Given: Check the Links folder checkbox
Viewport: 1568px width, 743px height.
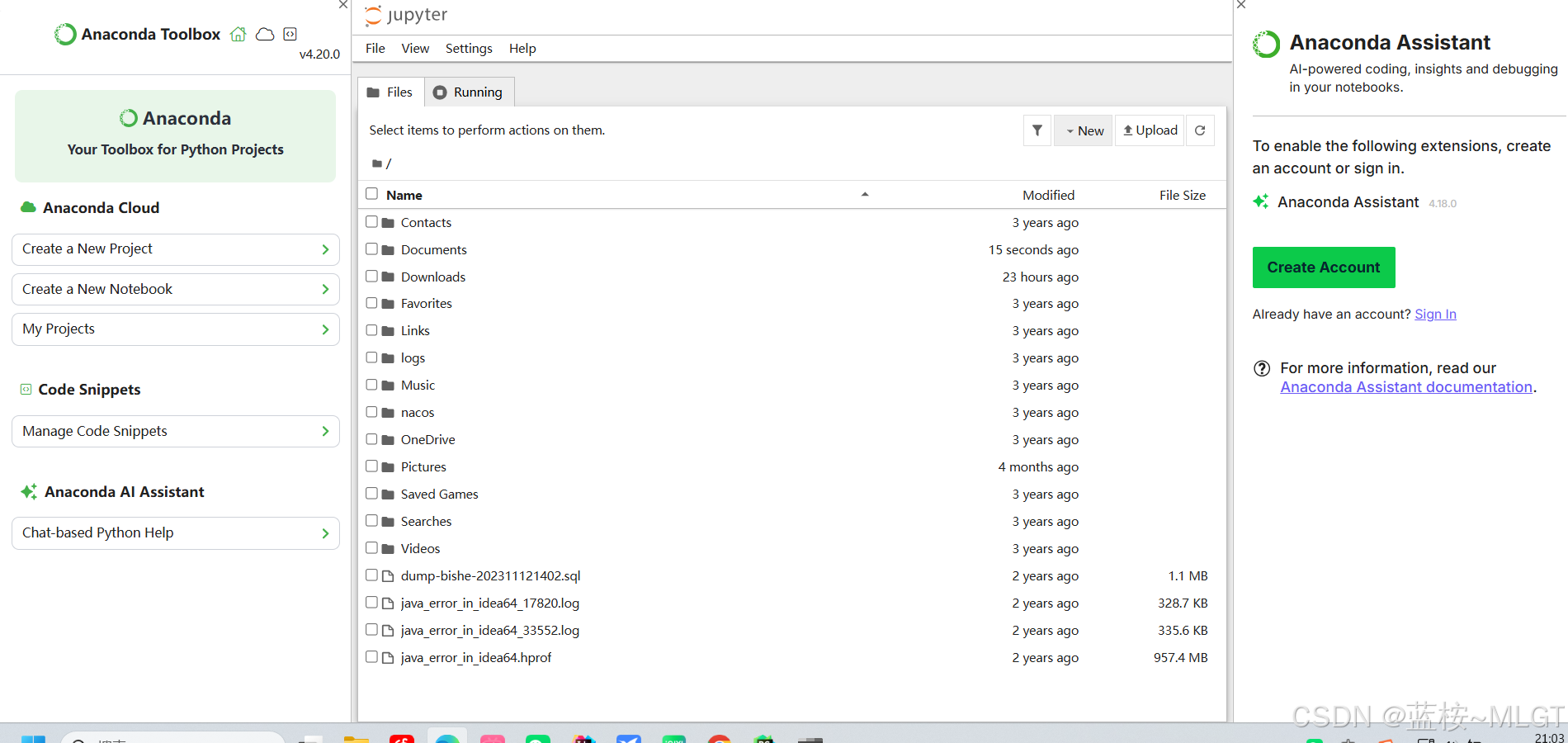Looking at the screenshot, I should (x=372, y=330).
